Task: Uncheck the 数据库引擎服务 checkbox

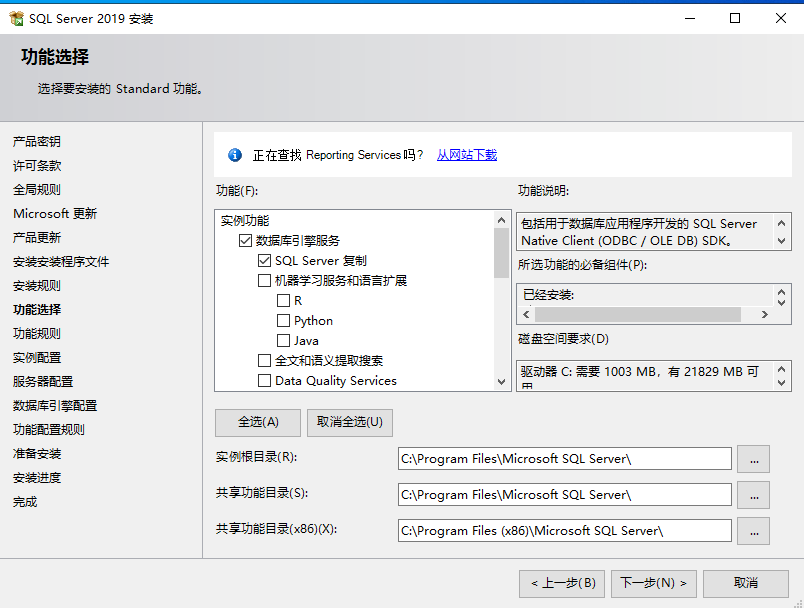Action: point(245,240)
